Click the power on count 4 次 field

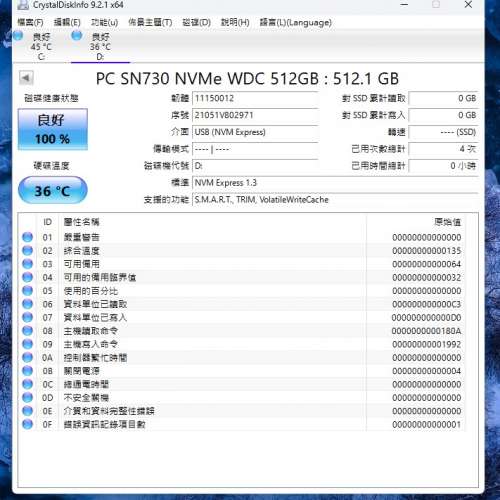(x=443, y=149)
